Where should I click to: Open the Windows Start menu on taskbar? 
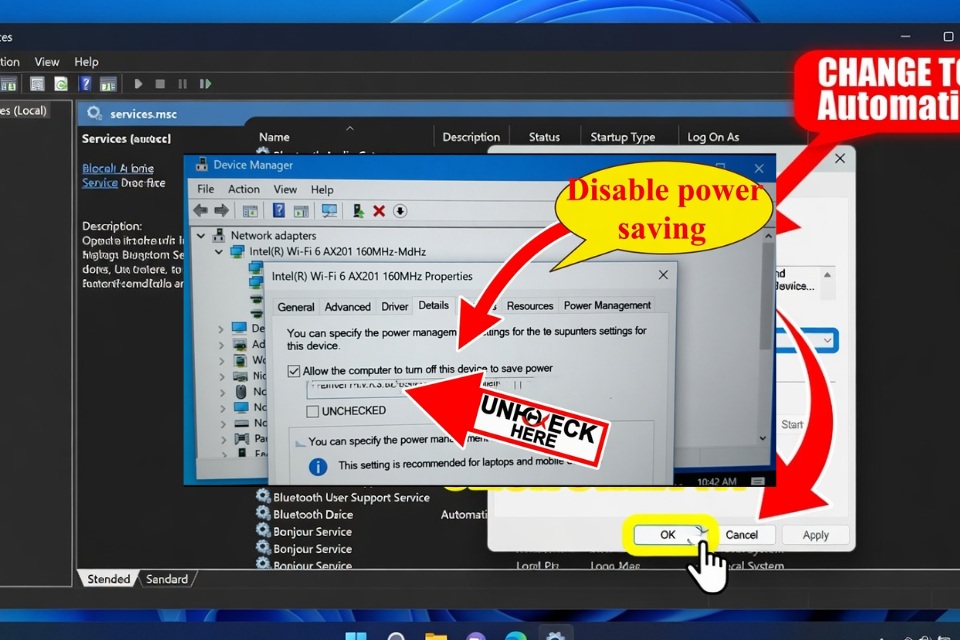[x=356, y=636]
